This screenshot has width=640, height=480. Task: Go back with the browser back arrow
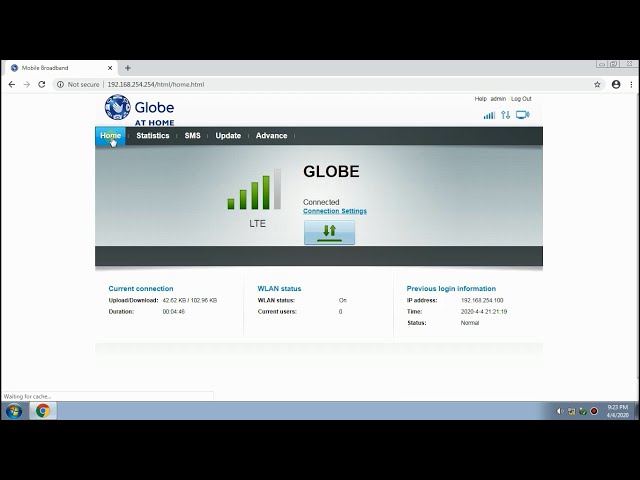12,84
